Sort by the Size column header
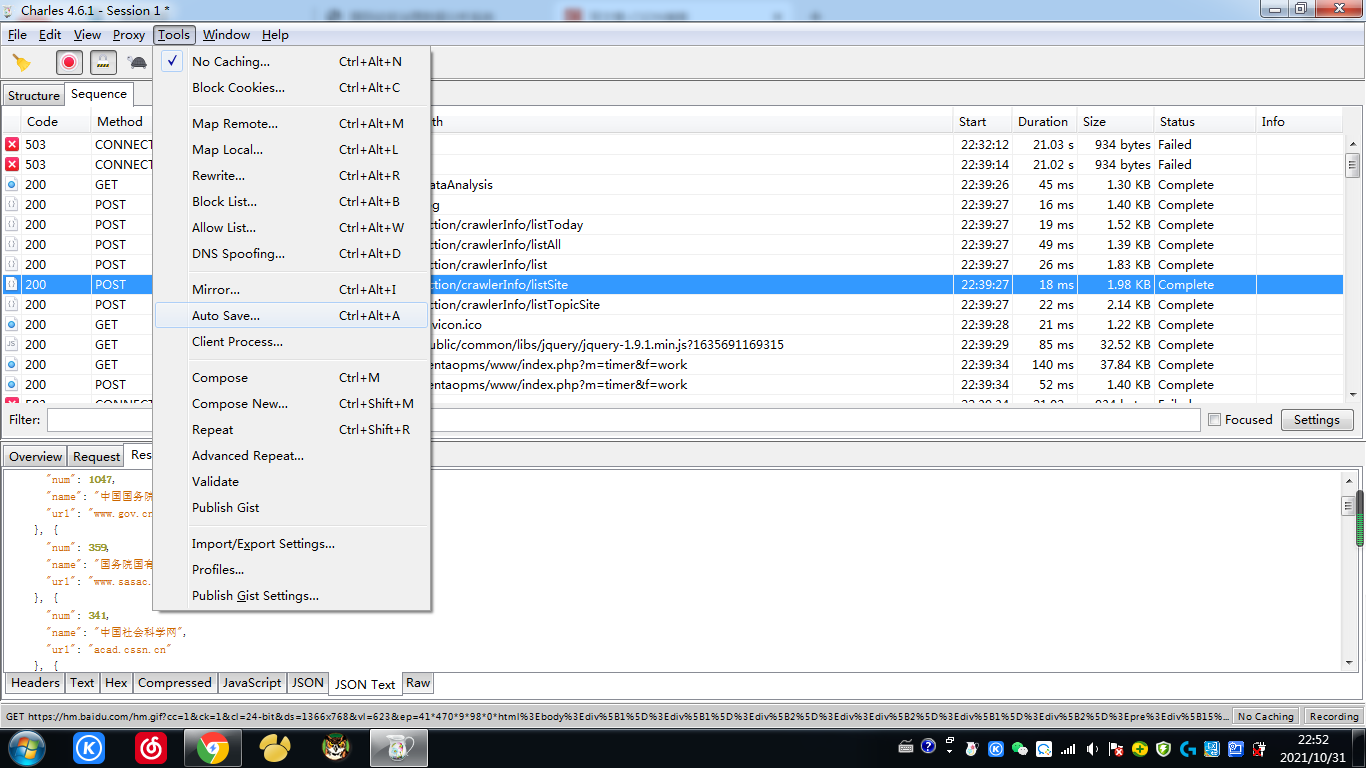This screenshot has height=768, width=1366. coord(1114,122)
